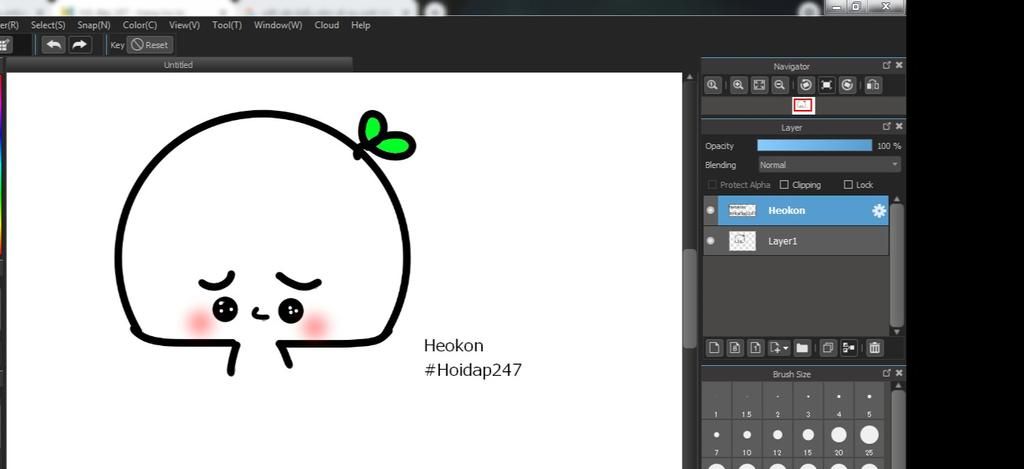This screenshot has width=1024, height=469.
Task: Open the Help menu
Action: 360,25
